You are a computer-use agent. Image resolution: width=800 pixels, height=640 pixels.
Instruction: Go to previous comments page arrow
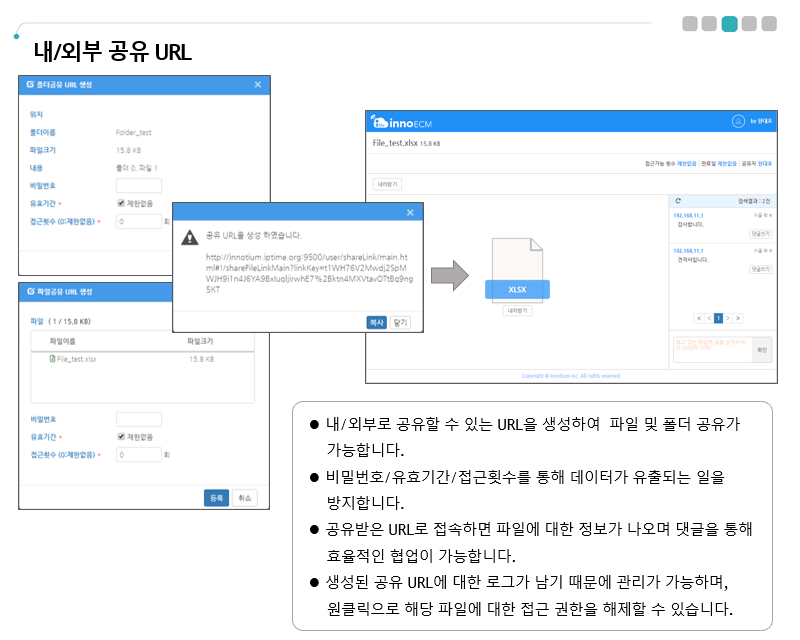click(x=708, y=318)
